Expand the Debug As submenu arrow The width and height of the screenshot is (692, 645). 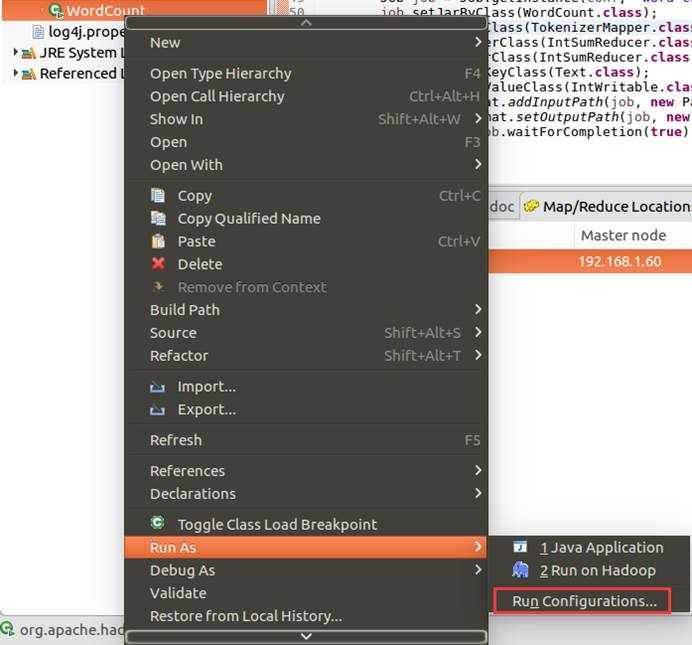[478, 570]
